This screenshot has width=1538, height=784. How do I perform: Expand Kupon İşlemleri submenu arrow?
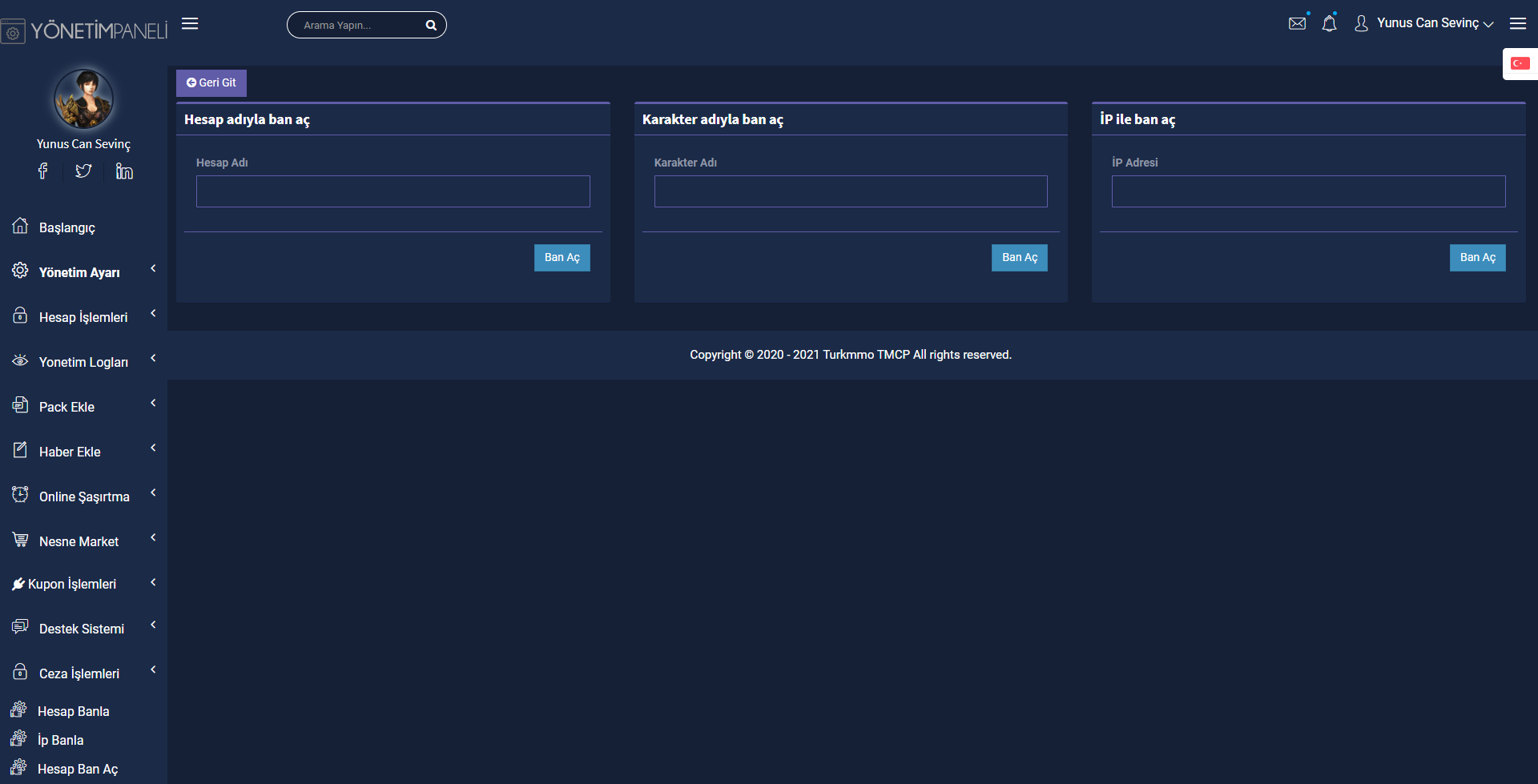153,582
